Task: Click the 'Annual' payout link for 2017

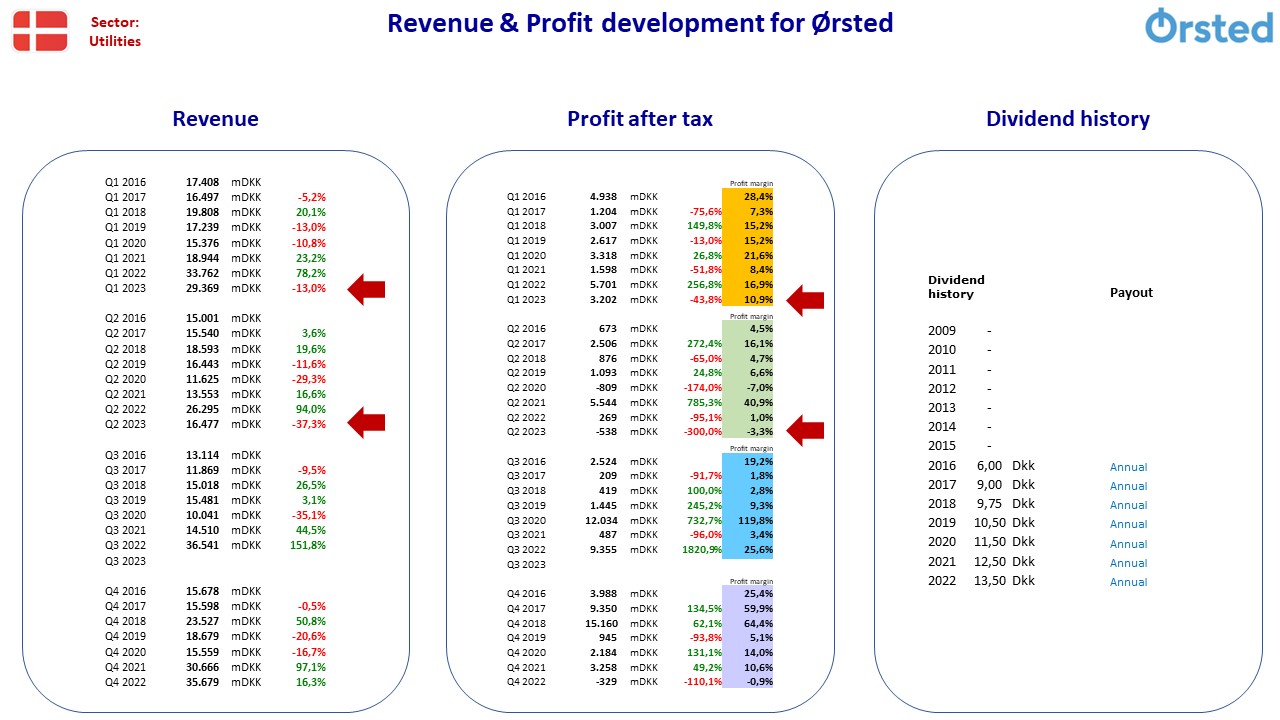Action: (1128, 486)
